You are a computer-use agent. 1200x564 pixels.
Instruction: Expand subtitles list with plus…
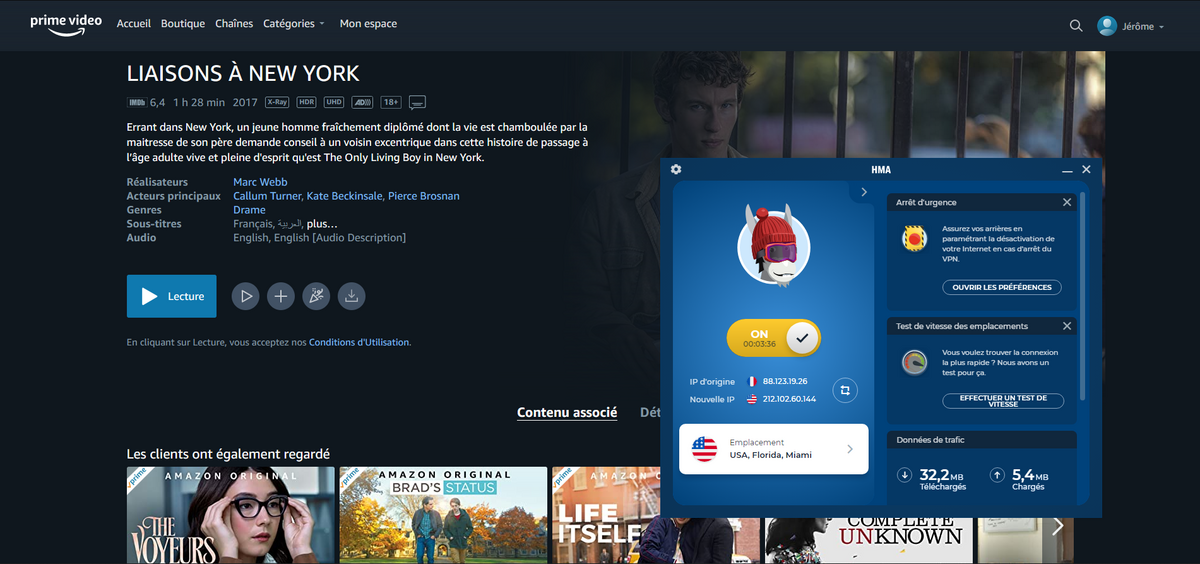[322, 224]
